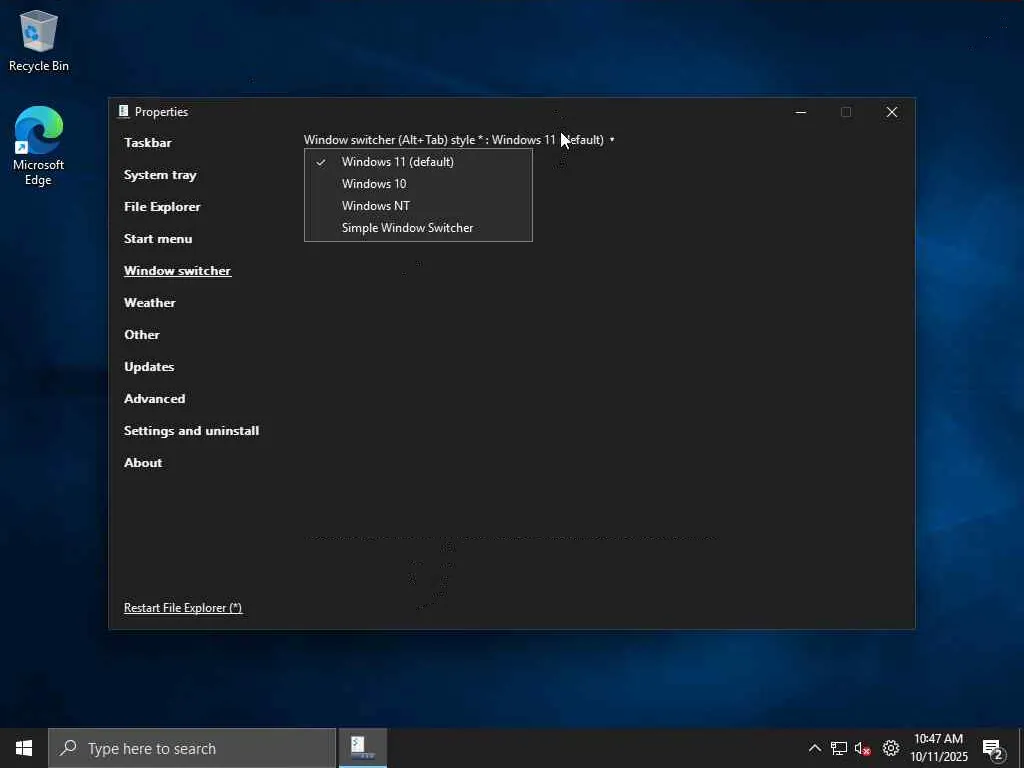Viewport: 1024px width, 768px height.
Task: Open the taskbar clock and date
Action: pyautogui.click(x=938, y=748)
